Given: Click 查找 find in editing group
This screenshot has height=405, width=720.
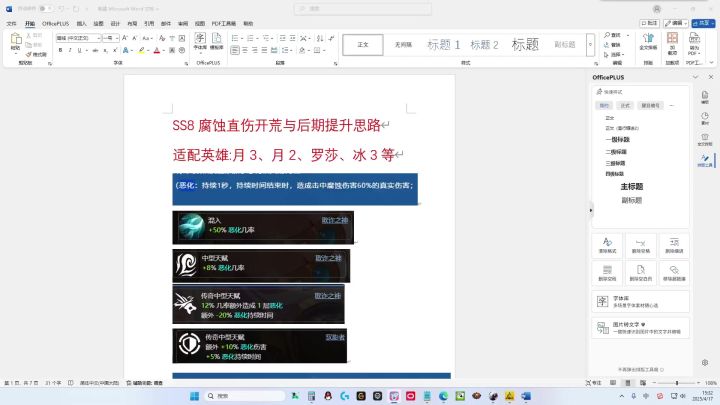Looking at the screenshot, I should (x=613, y=35).
